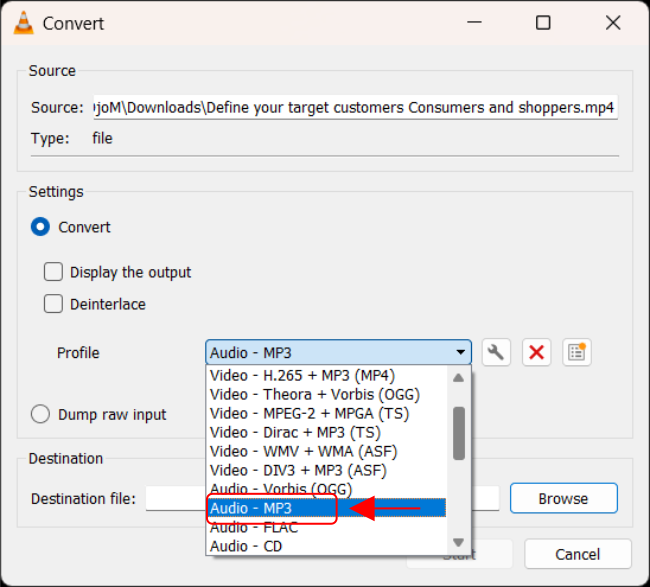650x587 pixels.
Task: Create a new profile with list icon
Action: point(577,352)
